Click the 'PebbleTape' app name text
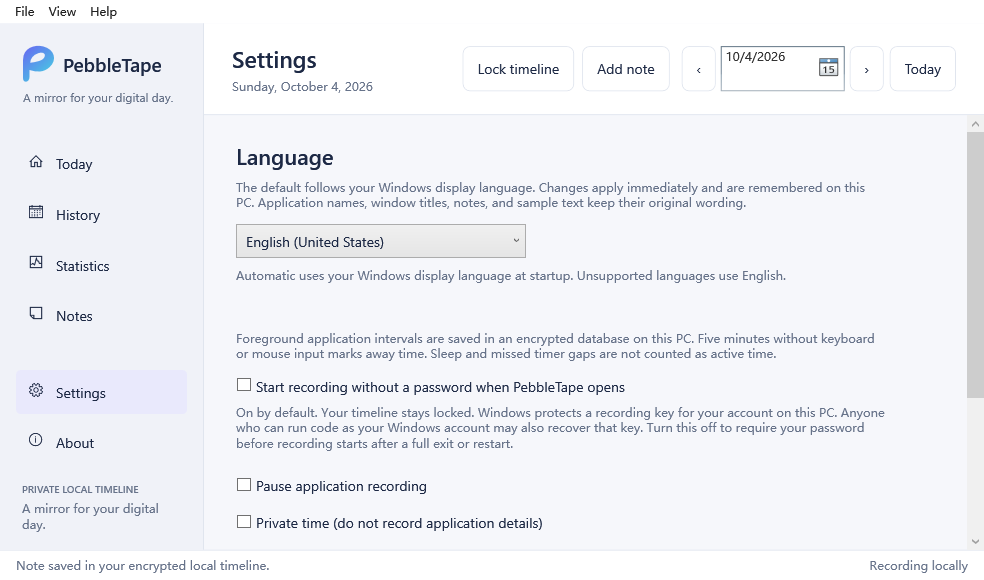This screenshot has height=580, width=984. [112, 65]
